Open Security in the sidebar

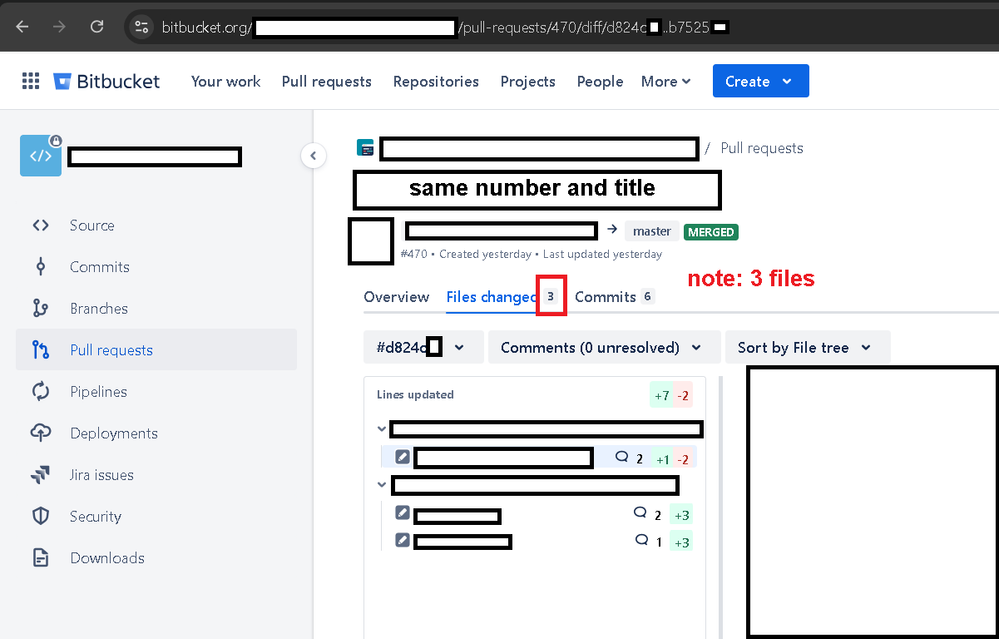coord(156,516)
